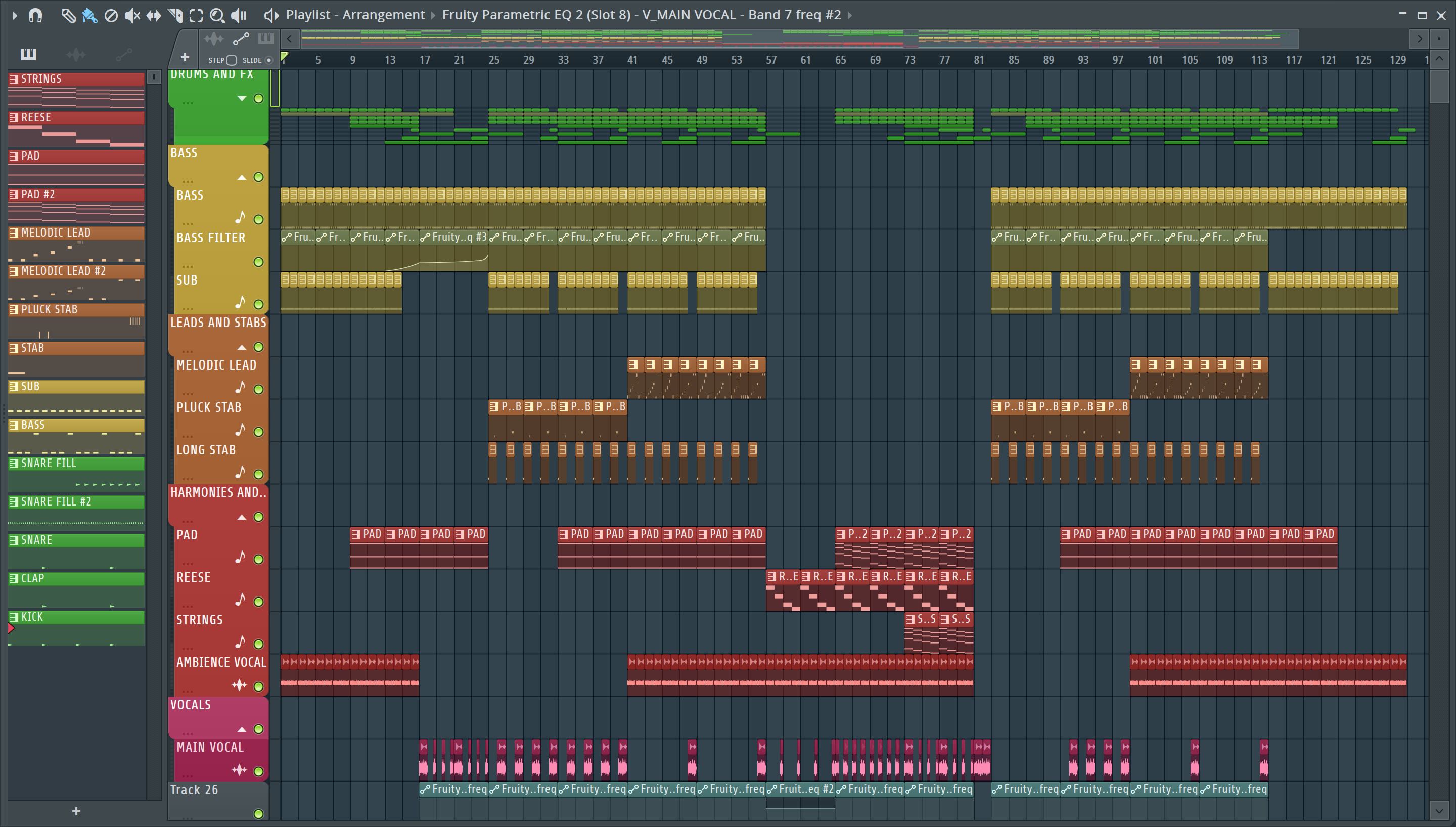Click pattern icon beside CLAP in picker

[x=14, y=578]
